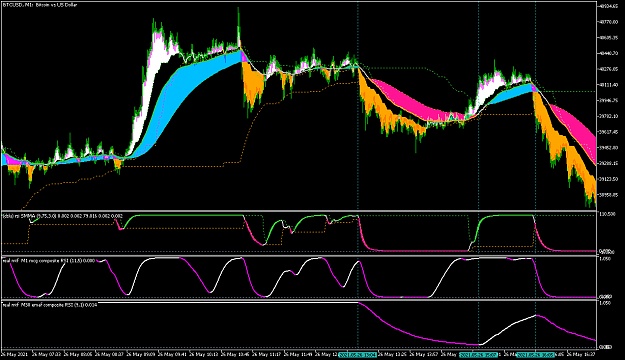Click the 39452.80 price axis label
Viewport: 625px width, 360px height.
click(609, 148)
